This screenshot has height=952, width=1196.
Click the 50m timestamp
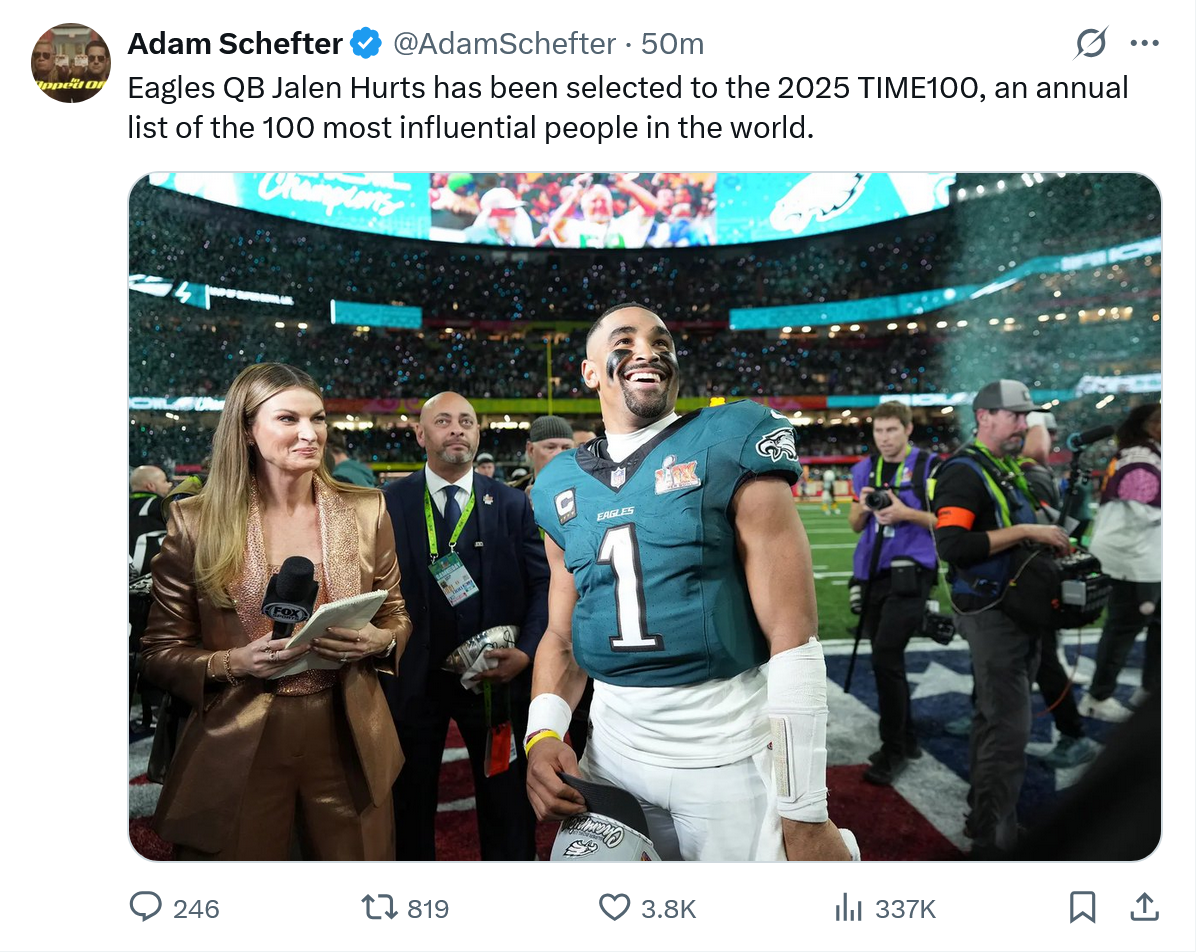pyautogui.click(x=673, y=44)
